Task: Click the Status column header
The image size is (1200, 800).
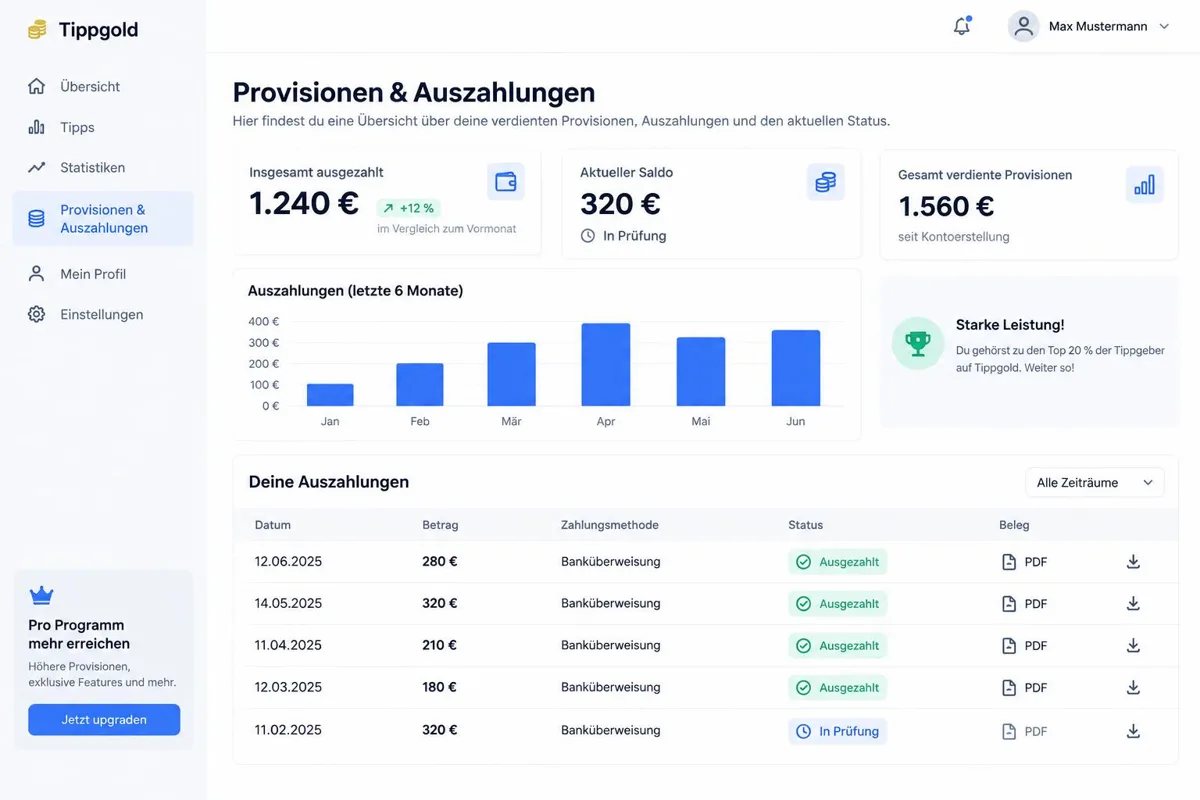Action: pos(806,525)
